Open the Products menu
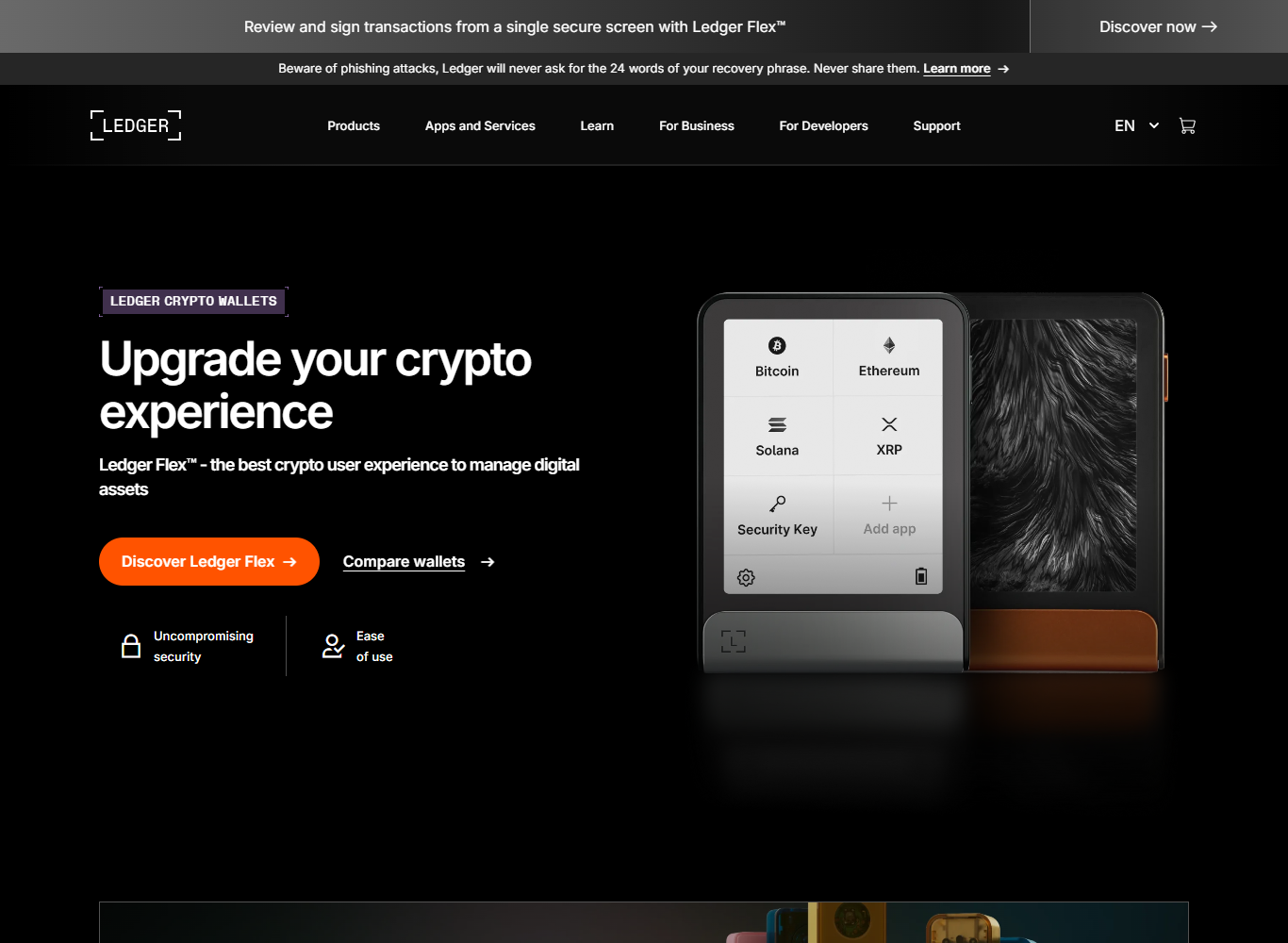This screenshot has height=943, width=1288. click(354, 125)
